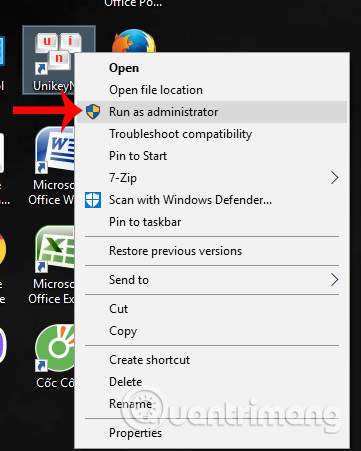The width and height of the screenshot is (361, 451).
Task: Select Run as administrator
Action: [212, 112]
